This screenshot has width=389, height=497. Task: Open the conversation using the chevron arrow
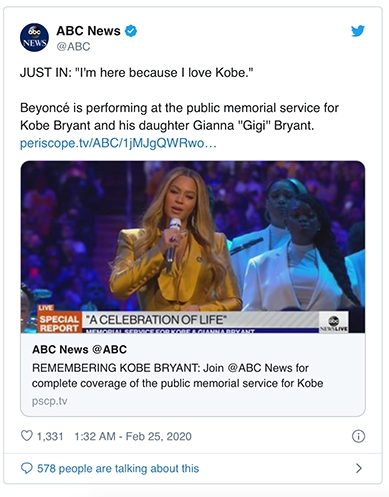(x=359, y=468)
